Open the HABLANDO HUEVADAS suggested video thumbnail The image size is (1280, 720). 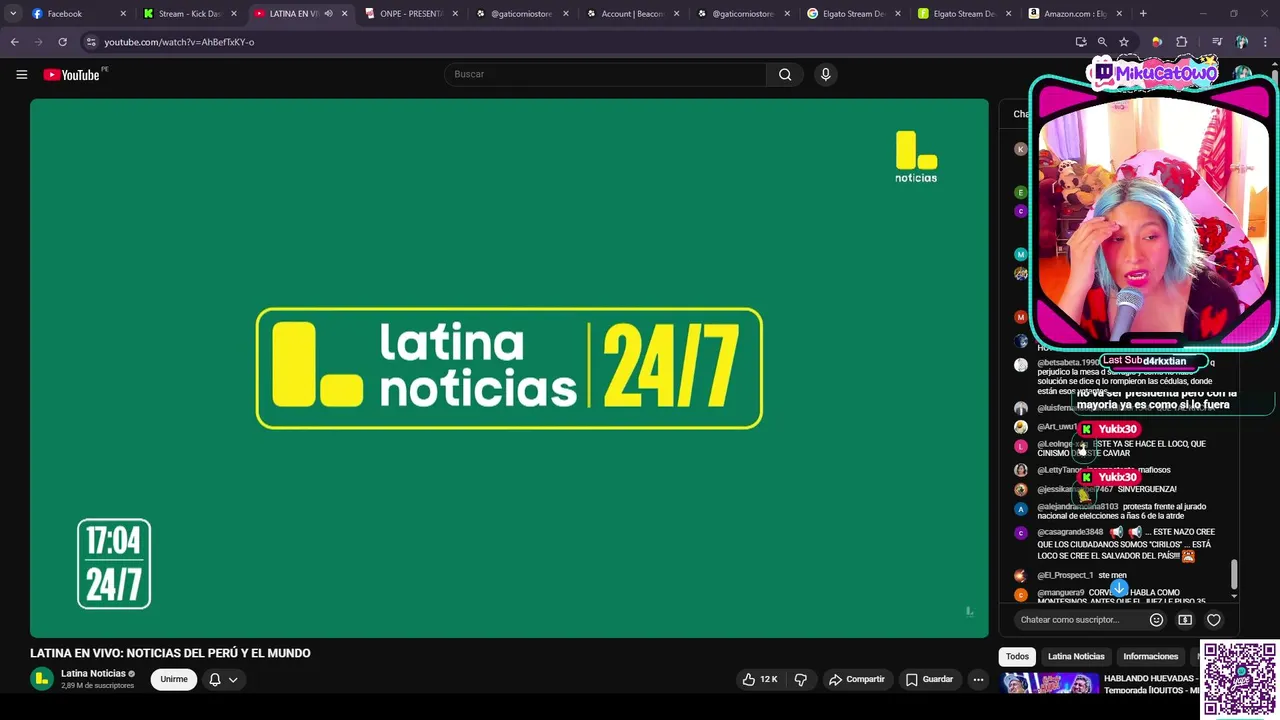(x=1050, y=684)
